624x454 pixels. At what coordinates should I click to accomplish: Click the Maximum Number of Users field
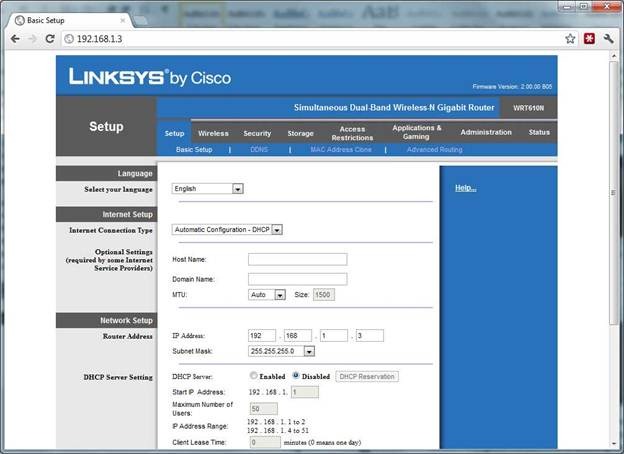tap(263, 409)
